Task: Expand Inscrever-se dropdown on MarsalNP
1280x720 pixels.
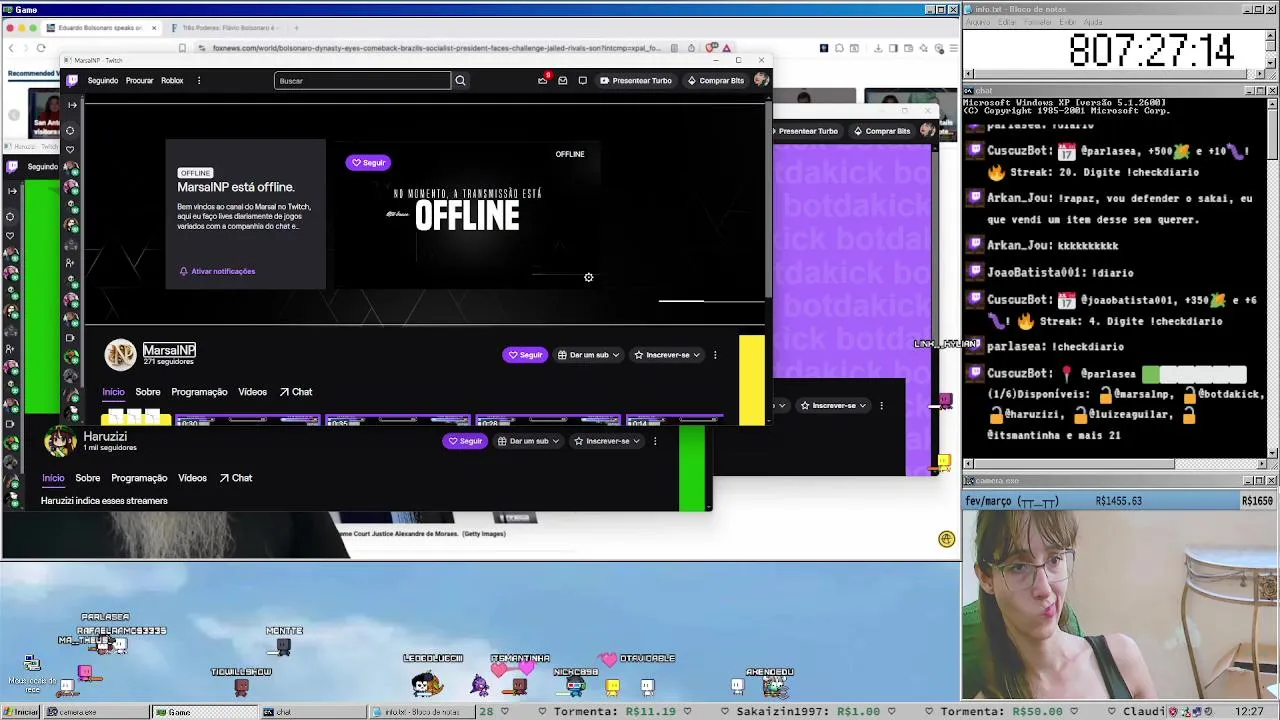Action: tap(667, 355)
